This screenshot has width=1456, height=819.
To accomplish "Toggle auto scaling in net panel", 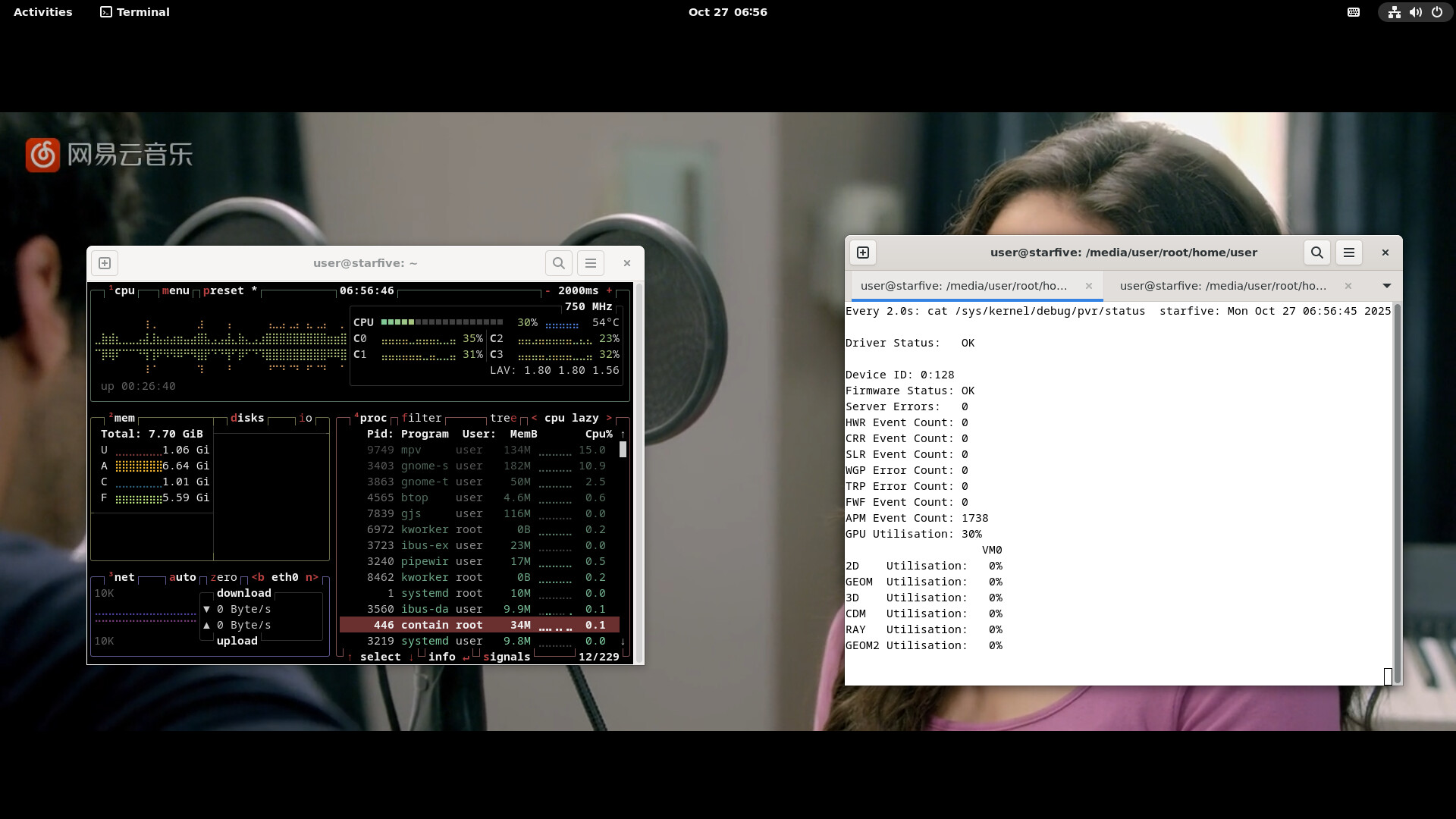I will (182, 577).
